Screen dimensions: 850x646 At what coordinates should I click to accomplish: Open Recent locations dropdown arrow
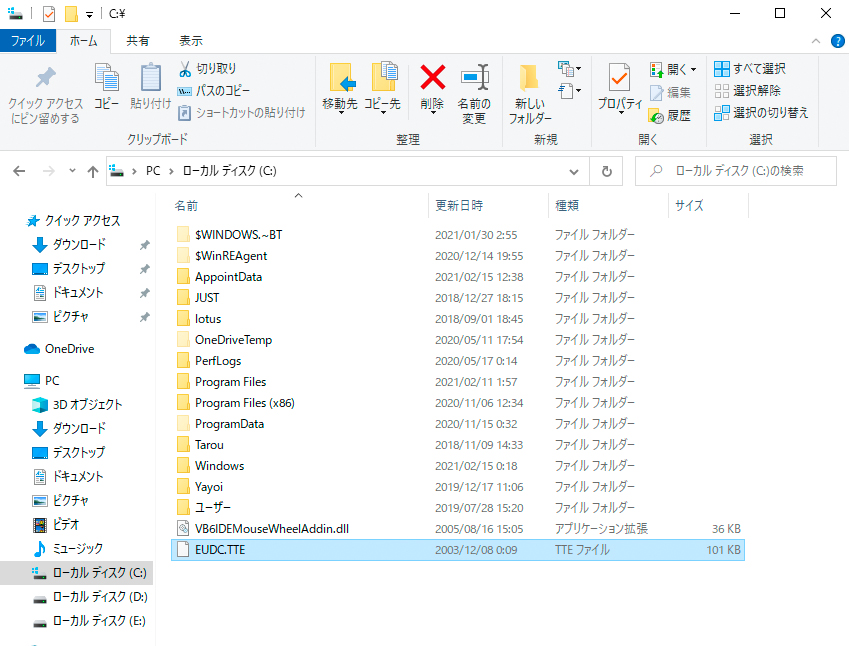click(72, 171)
